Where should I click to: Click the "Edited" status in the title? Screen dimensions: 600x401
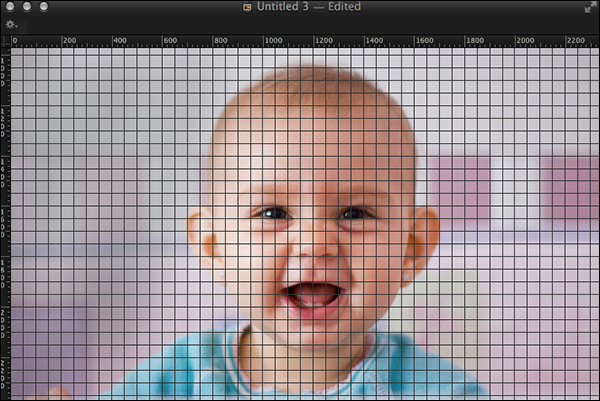344,7
